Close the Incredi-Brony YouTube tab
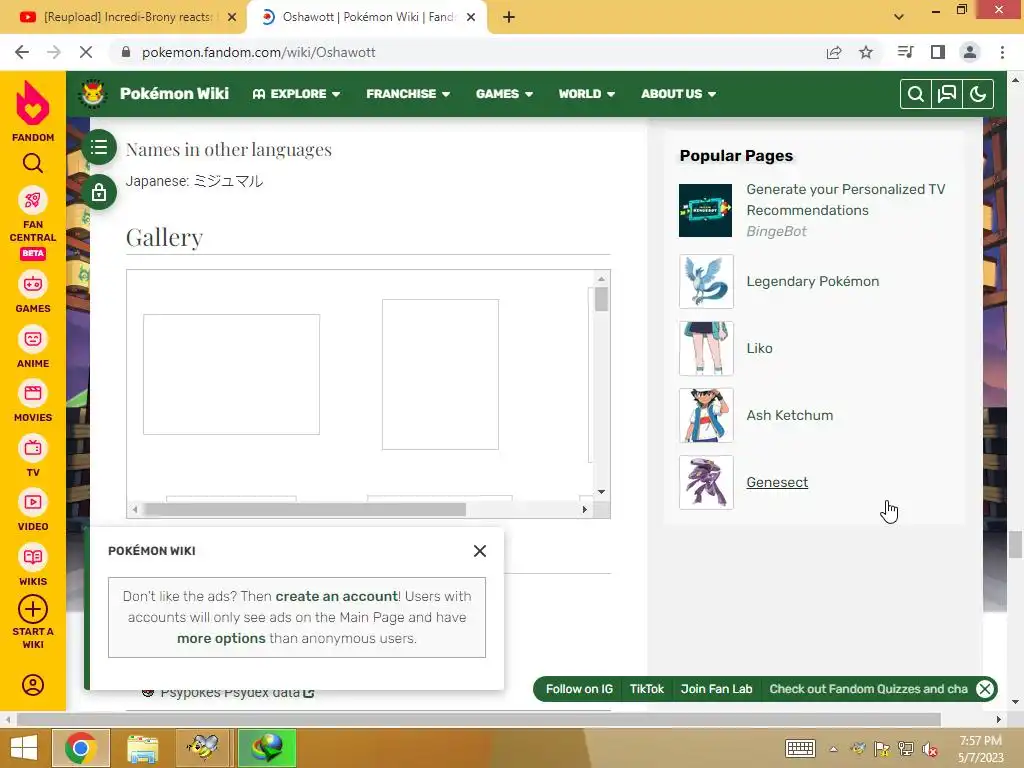The image size is (1024, 768). pos(232,17)
